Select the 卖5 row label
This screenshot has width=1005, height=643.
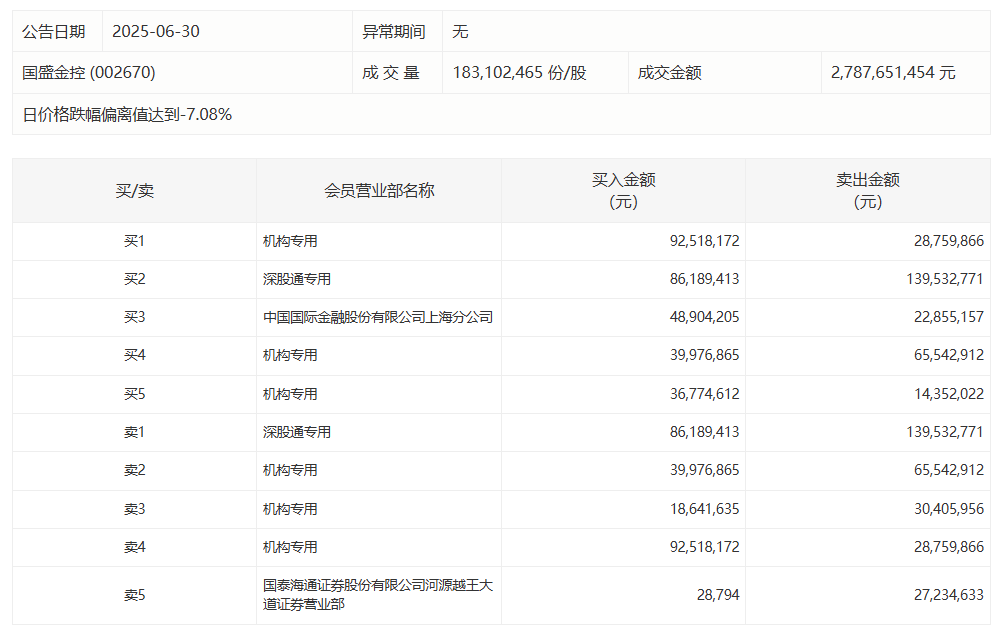point(135,595)
